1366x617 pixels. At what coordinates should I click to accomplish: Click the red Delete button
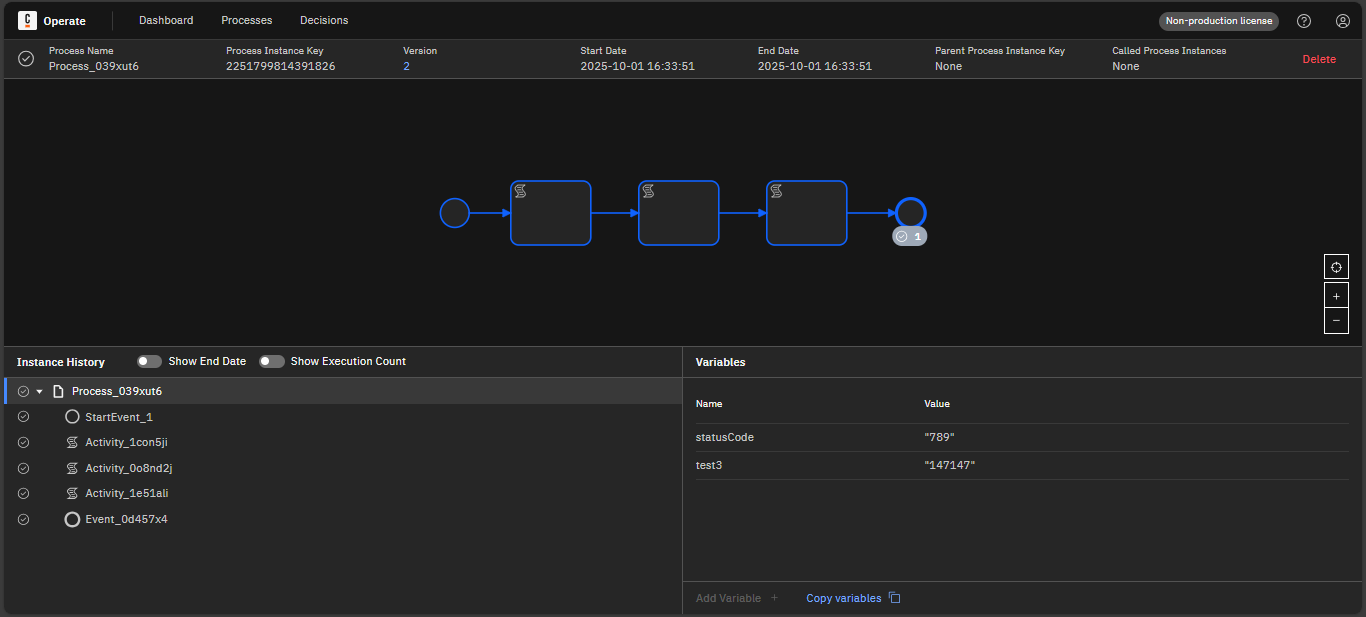pyautogui.click(x=1318, y=59)
